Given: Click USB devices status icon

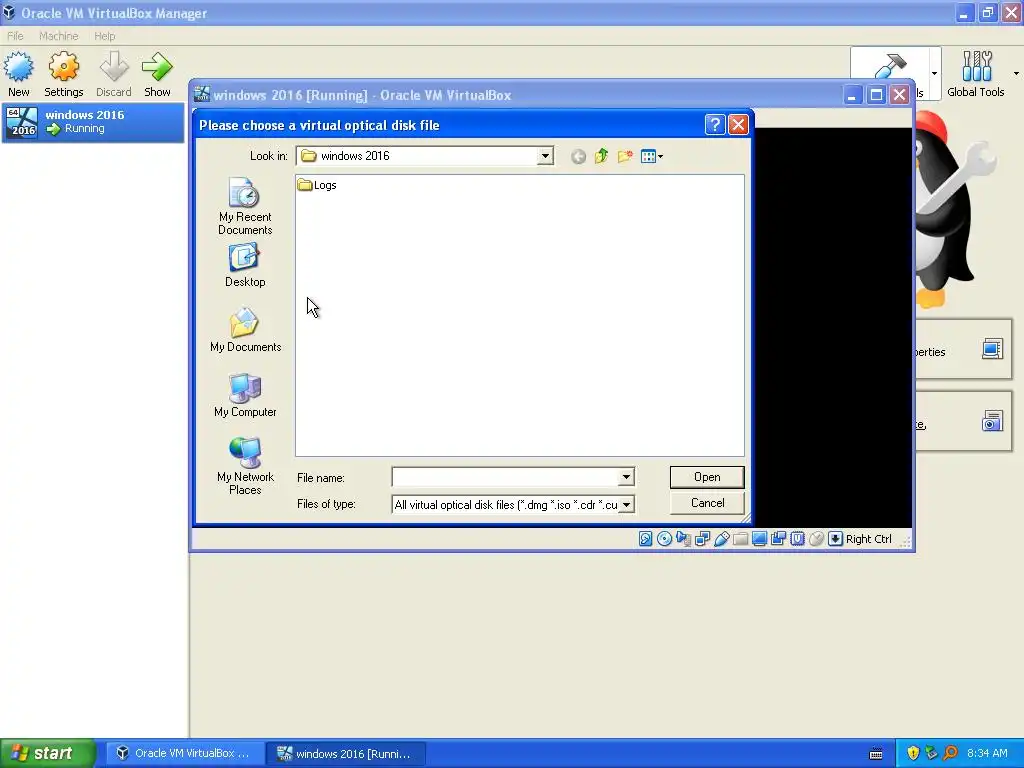Looking at the screenshot, I should 721,539.
